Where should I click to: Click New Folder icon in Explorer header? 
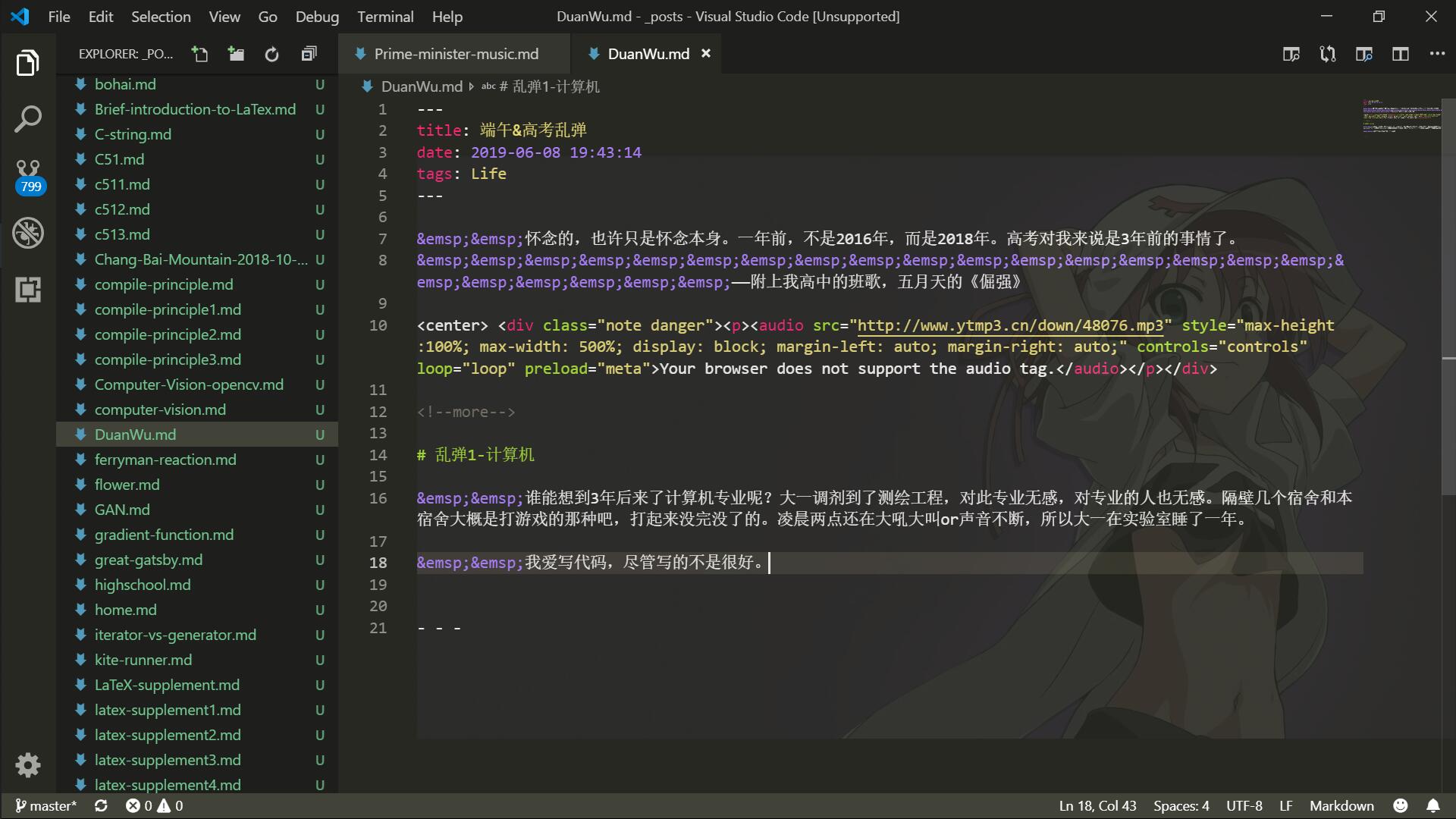pyautogui.click(x=236, y=54)
